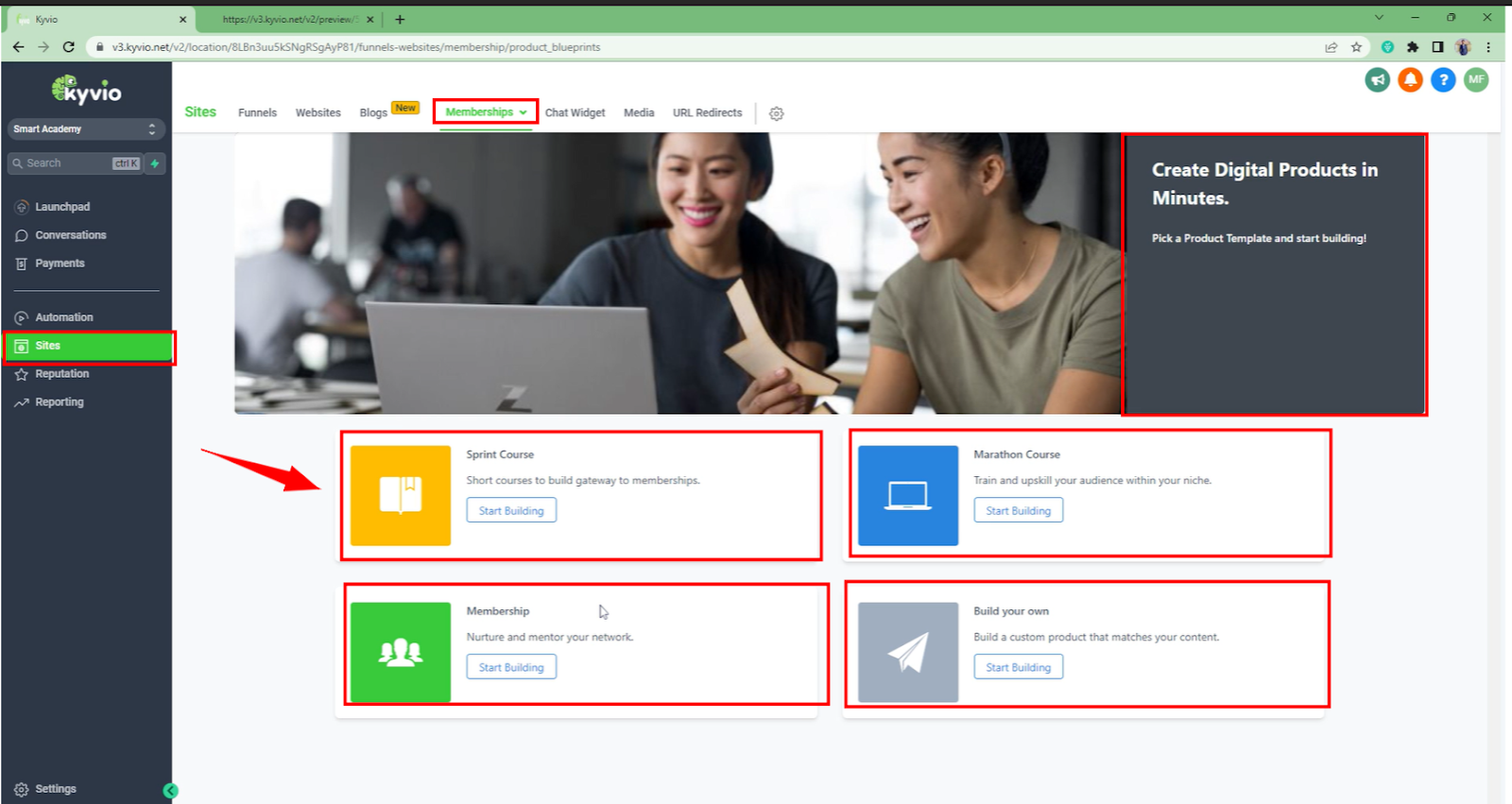This screenshot has width=1512, height=804.
Task: Start Building the Build your own product
Action: pyautogui.click(x=1018, y=668)
